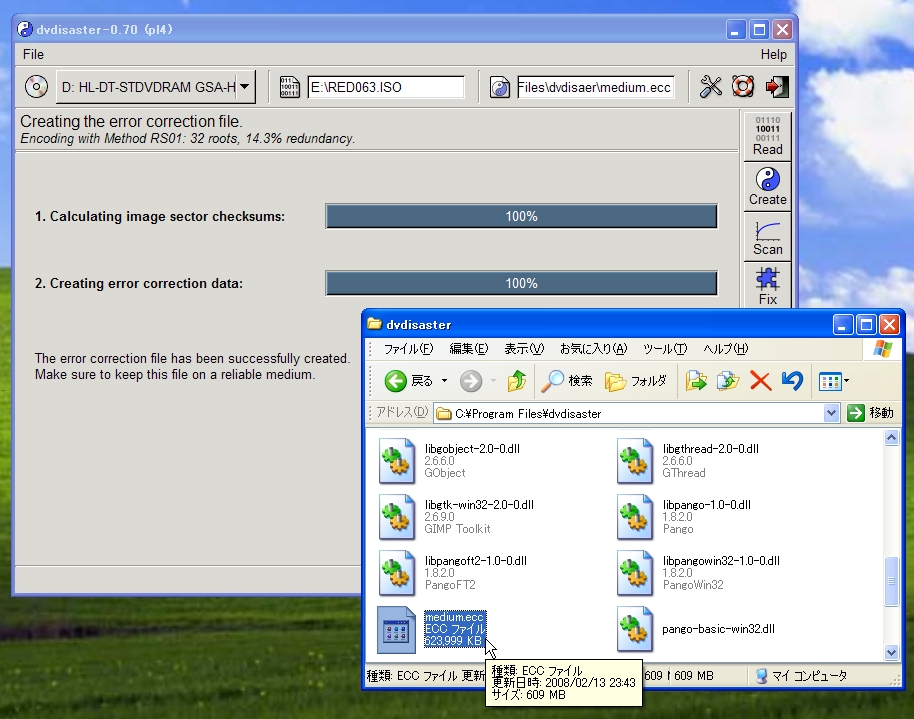Image resolution: width=914 pixels, height=719 pixels.
Task: Open the drive selection dropdown
Action: coord(245,87)
